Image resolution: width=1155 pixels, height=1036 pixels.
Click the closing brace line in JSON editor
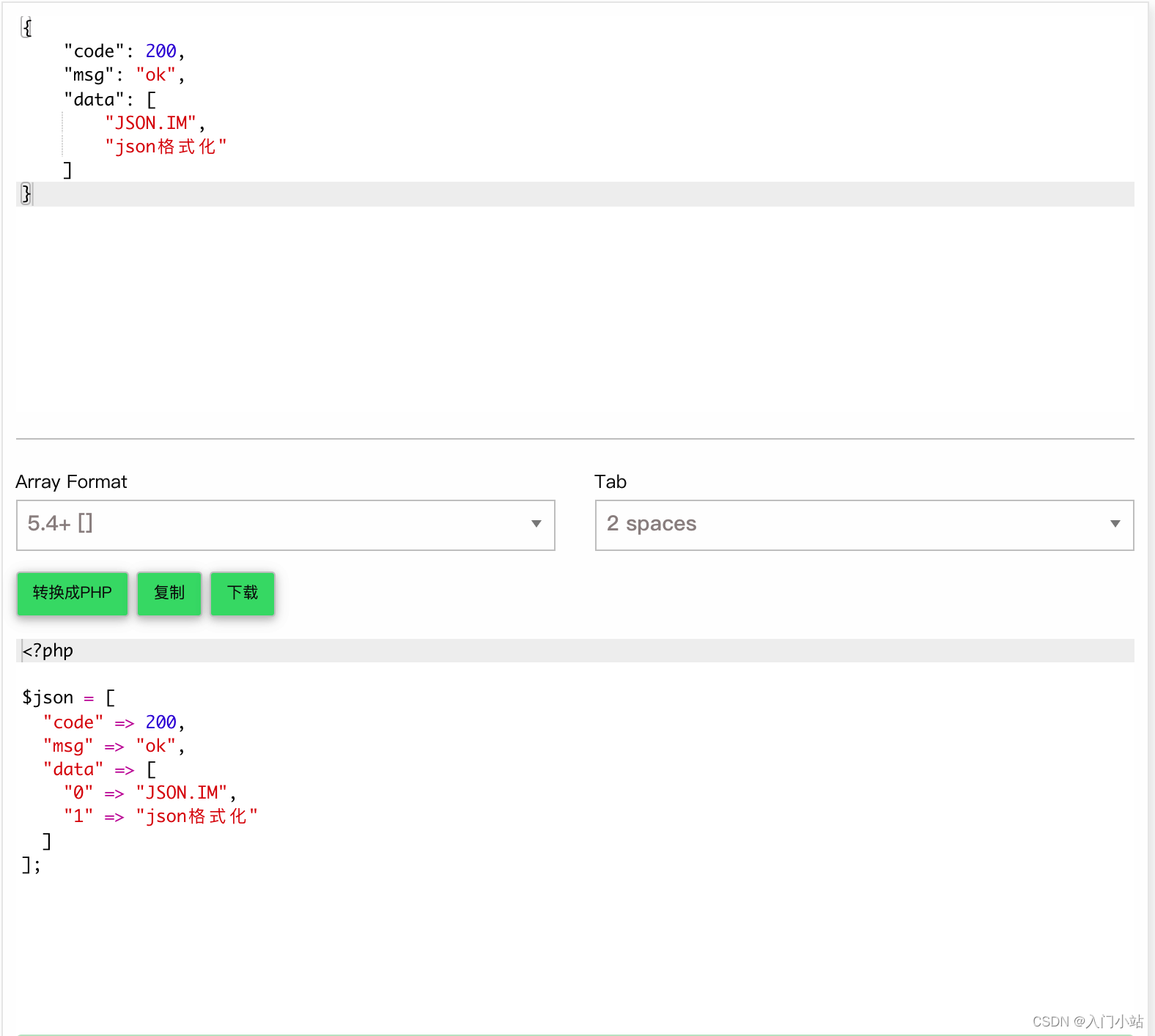point(575,194)
